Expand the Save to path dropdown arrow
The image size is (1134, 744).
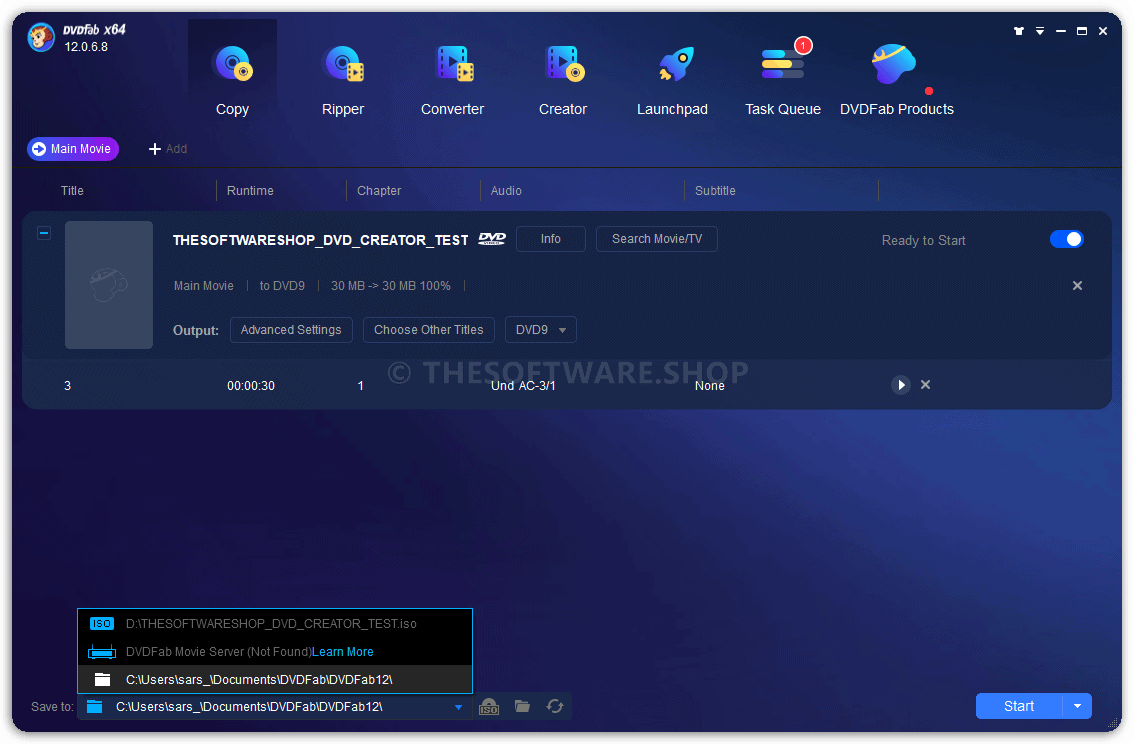pos(458,707)
